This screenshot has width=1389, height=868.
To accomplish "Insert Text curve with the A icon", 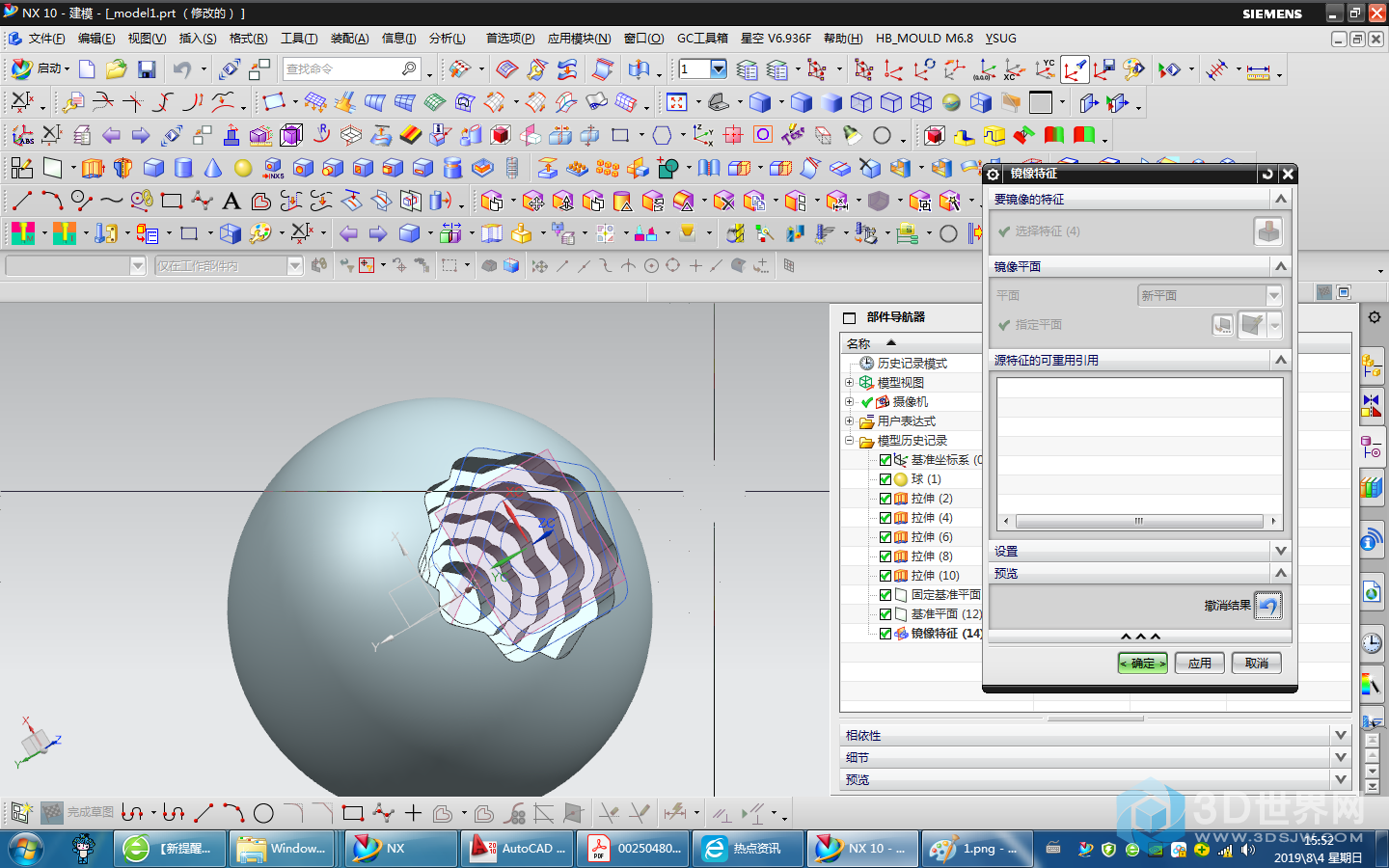I will 231,201.
